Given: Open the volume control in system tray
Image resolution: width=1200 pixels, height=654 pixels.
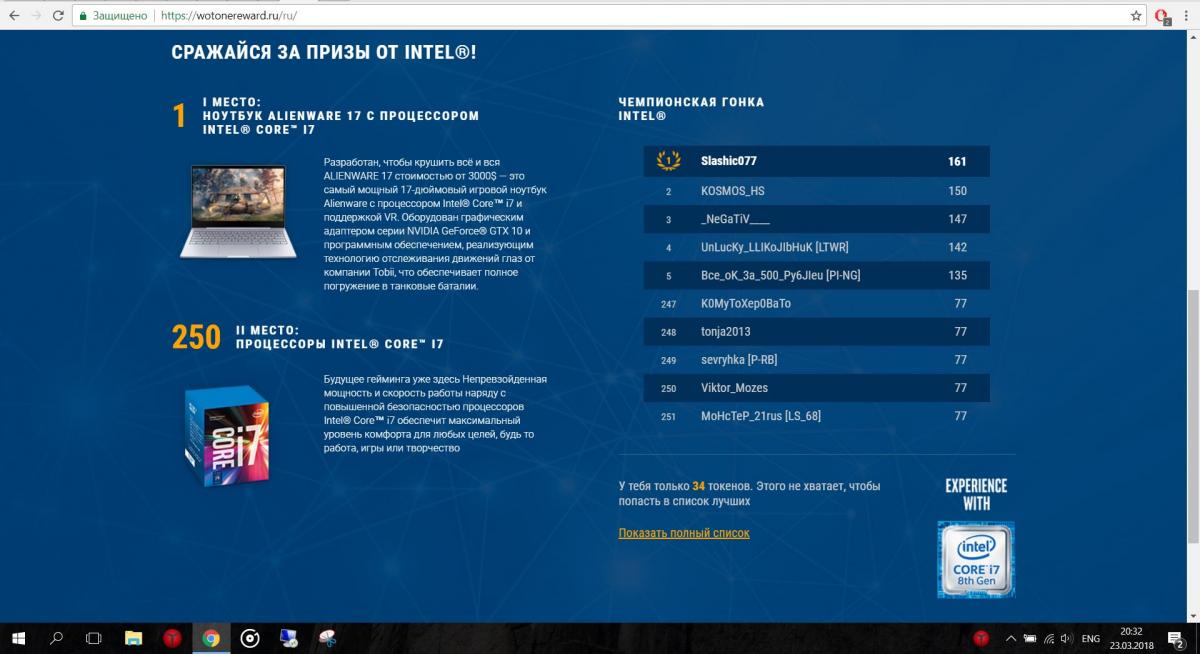Looking at the screenshot, I should click(x=1068, y=638).
